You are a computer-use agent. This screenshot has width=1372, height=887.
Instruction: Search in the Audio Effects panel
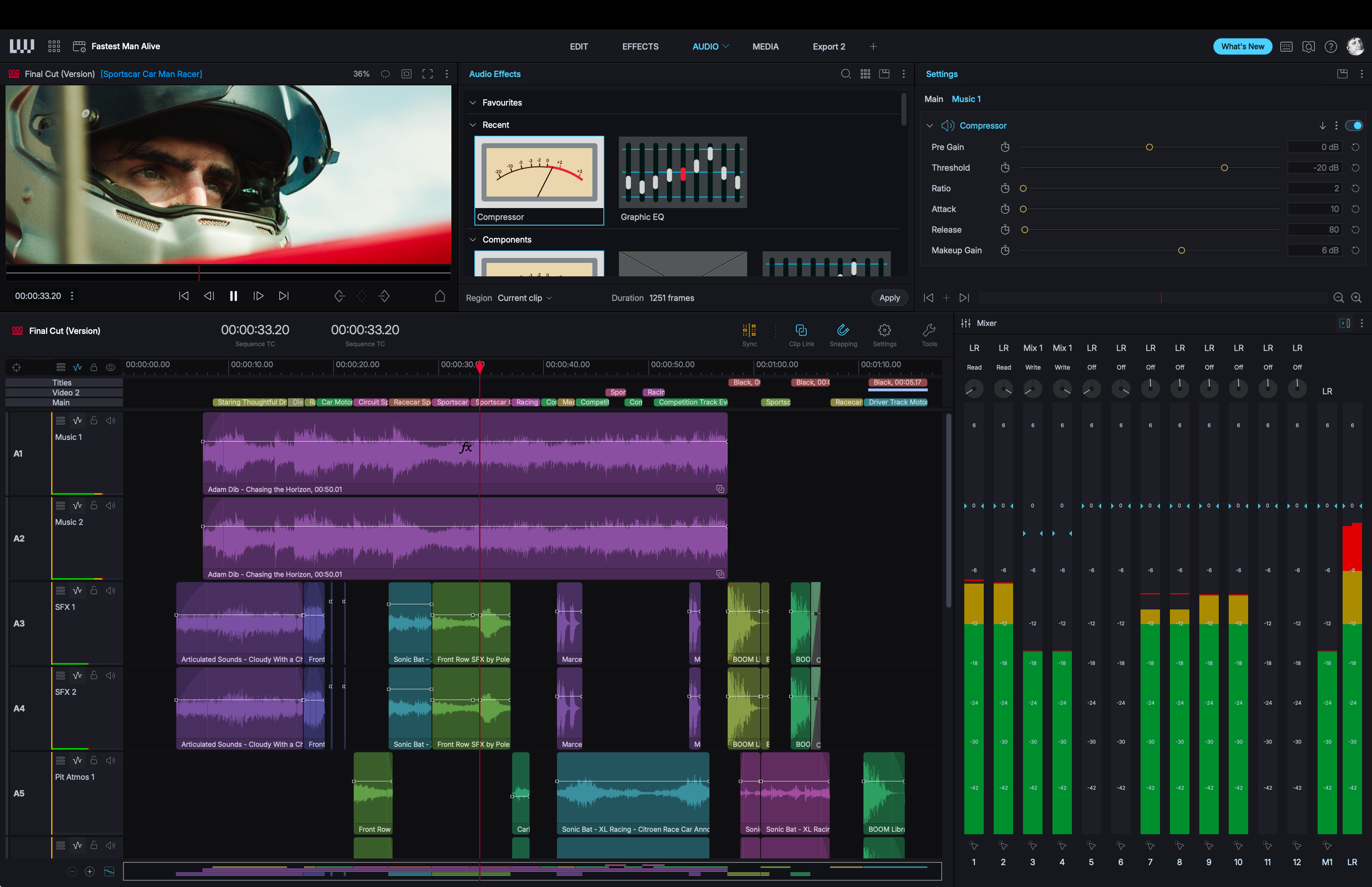tap(846, 74)
